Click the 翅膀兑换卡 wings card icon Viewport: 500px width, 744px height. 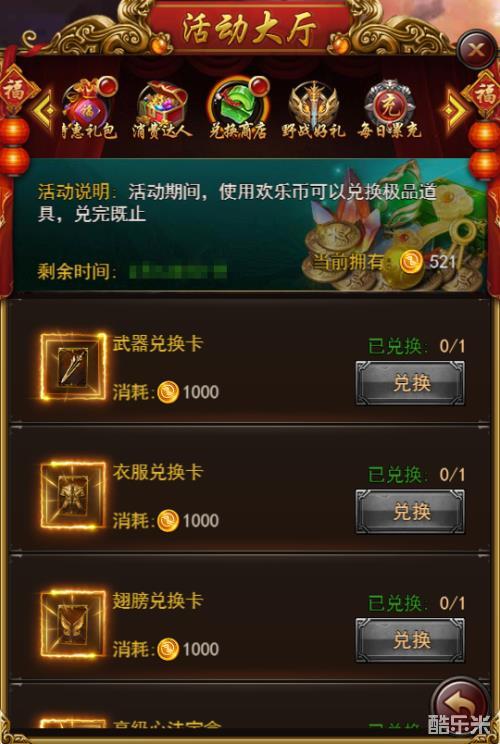coord(73,624)
